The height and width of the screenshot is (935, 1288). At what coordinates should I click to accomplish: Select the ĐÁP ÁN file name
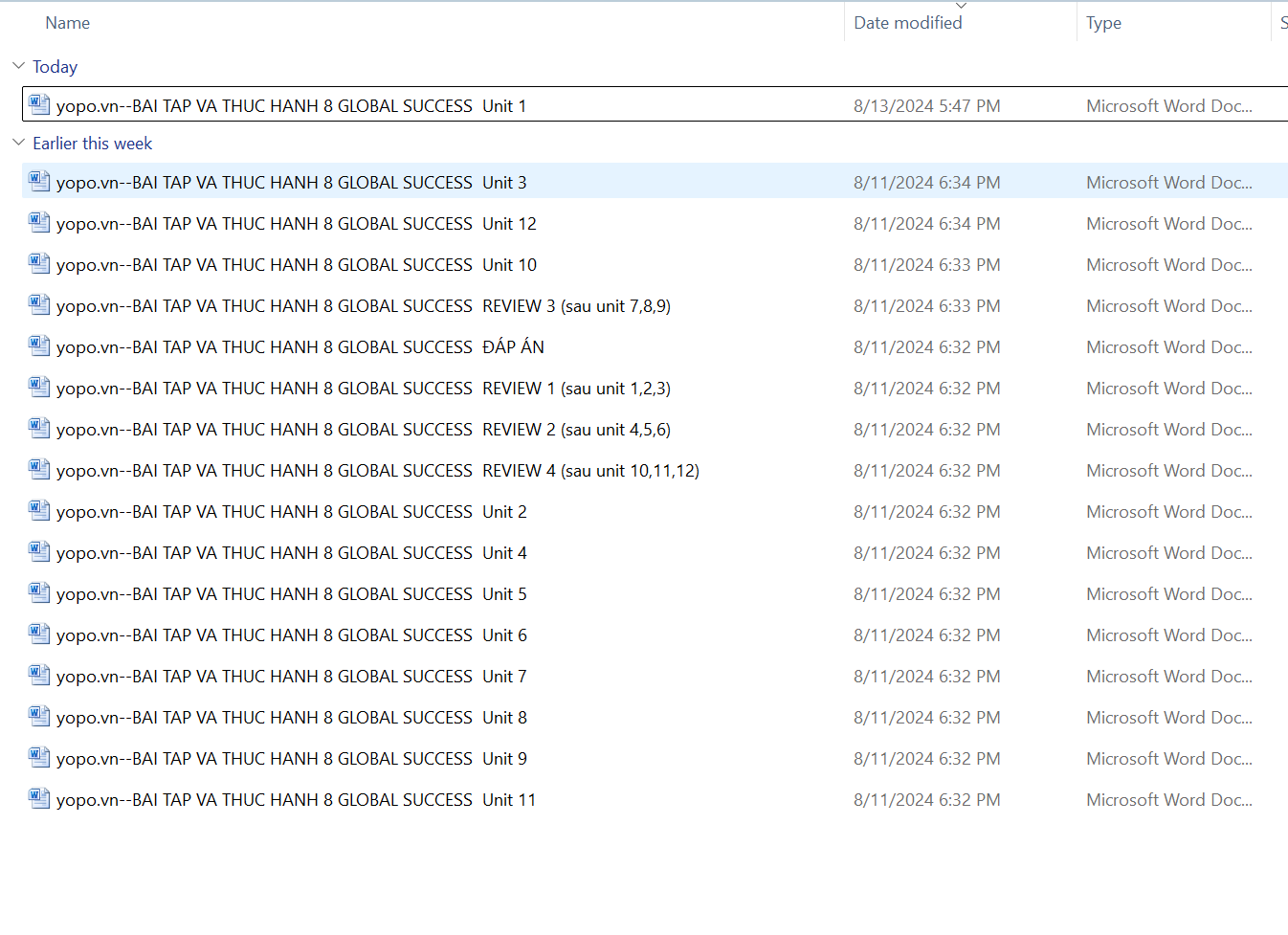pos(300,347)
